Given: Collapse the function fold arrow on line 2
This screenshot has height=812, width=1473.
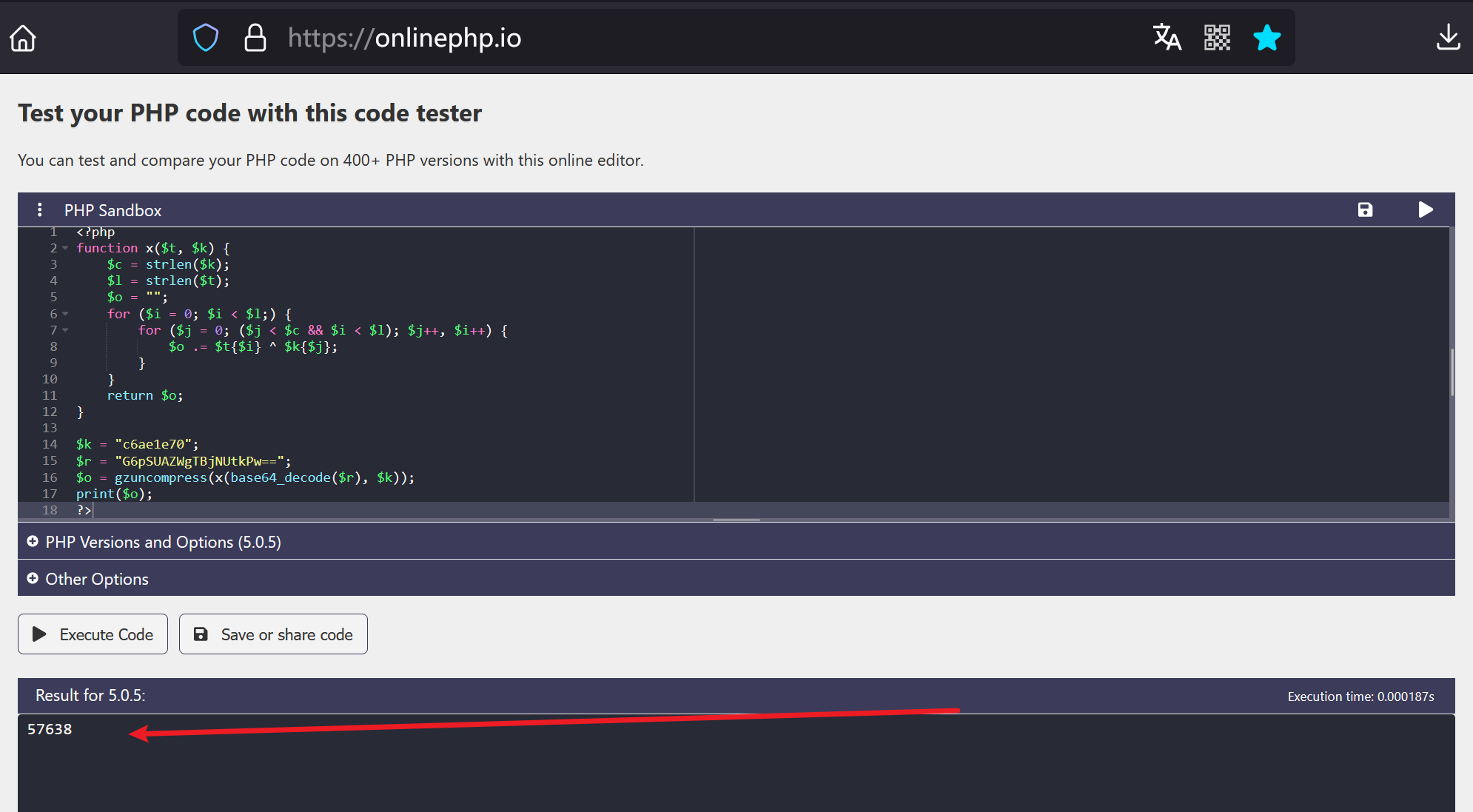Looking at the screenshot, I should point(65,248).
